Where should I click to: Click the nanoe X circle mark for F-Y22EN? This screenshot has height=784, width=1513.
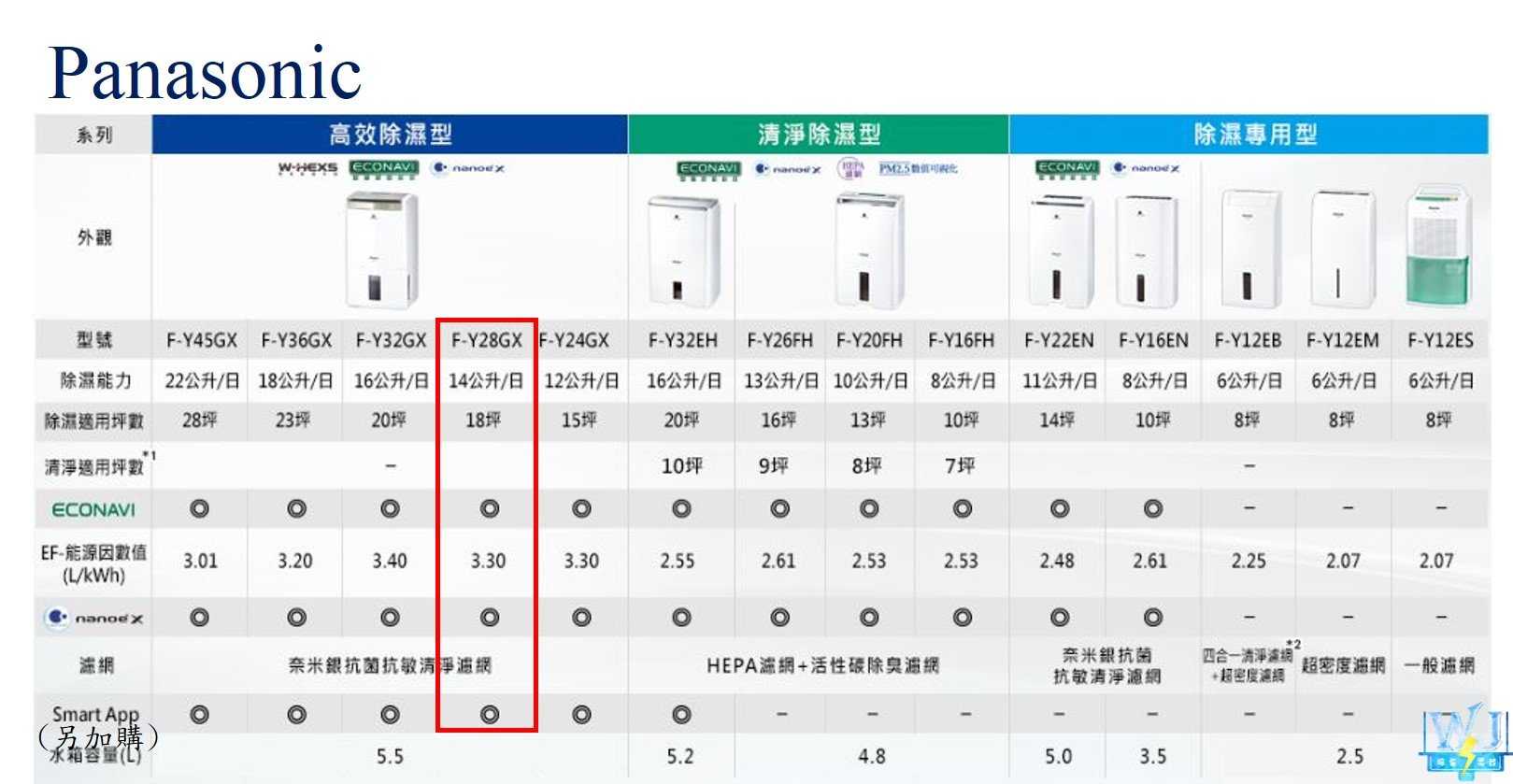(x=1059, y=618)
